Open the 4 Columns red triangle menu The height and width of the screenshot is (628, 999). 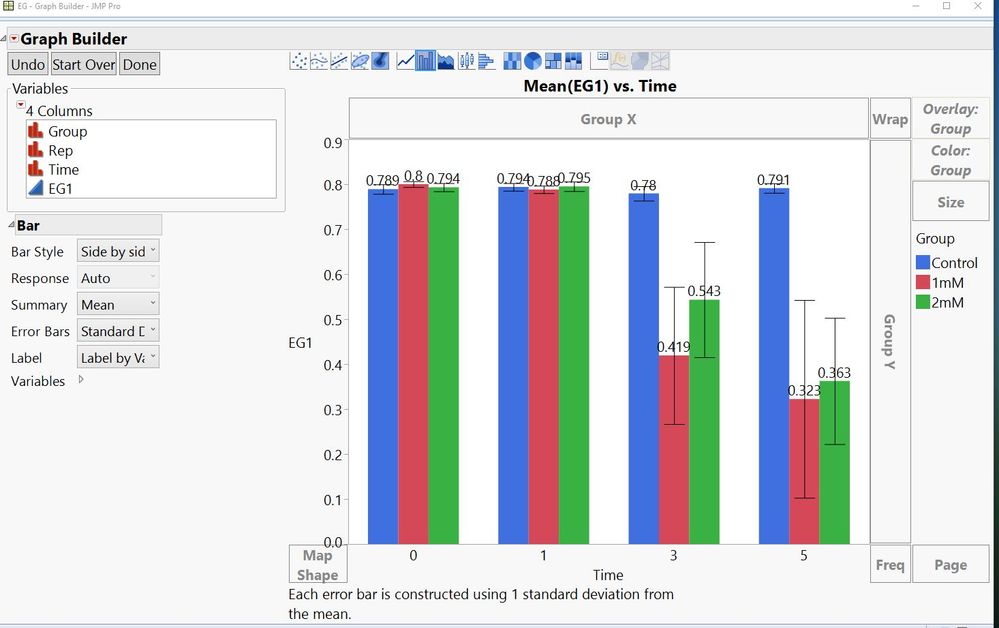point(20,104)
